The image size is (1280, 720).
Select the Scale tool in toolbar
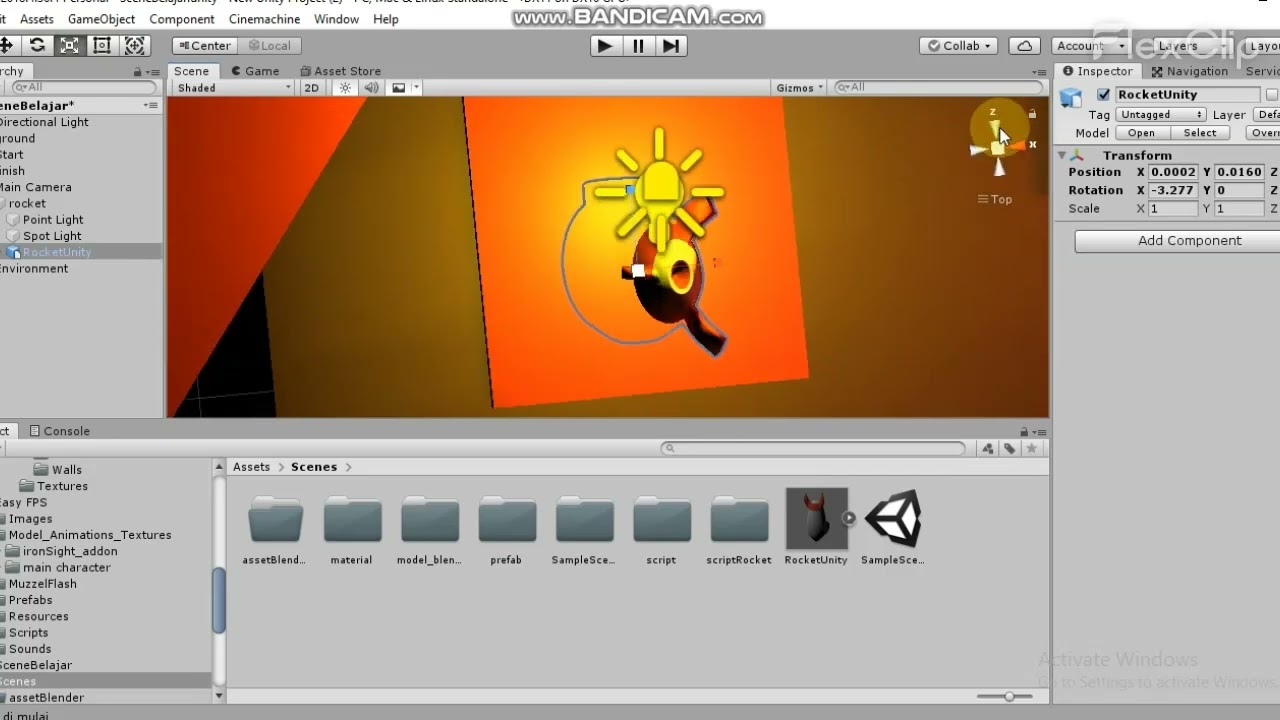[69, 45]
